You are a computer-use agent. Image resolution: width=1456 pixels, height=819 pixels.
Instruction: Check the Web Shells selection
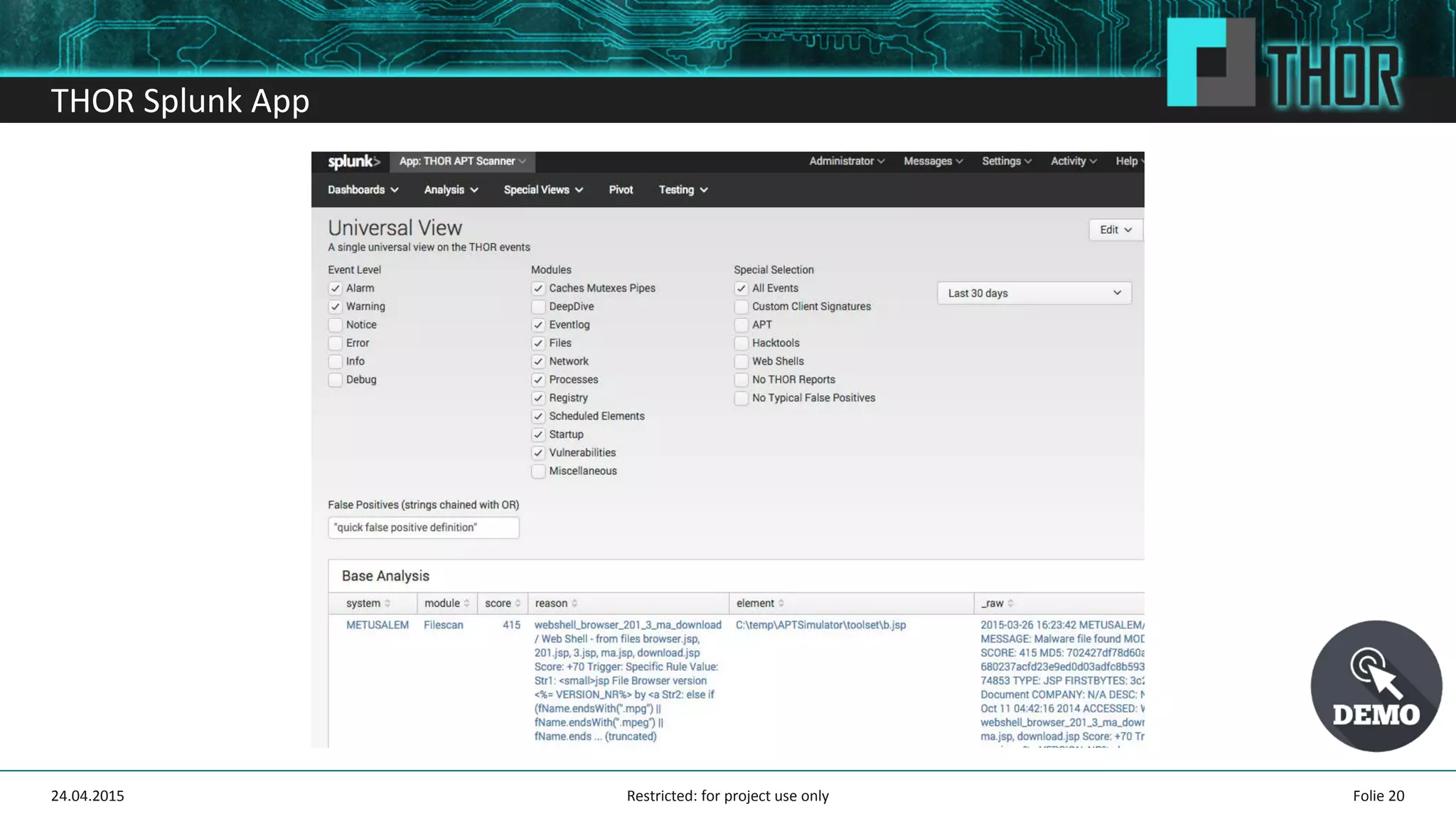[x=742, y=362]
